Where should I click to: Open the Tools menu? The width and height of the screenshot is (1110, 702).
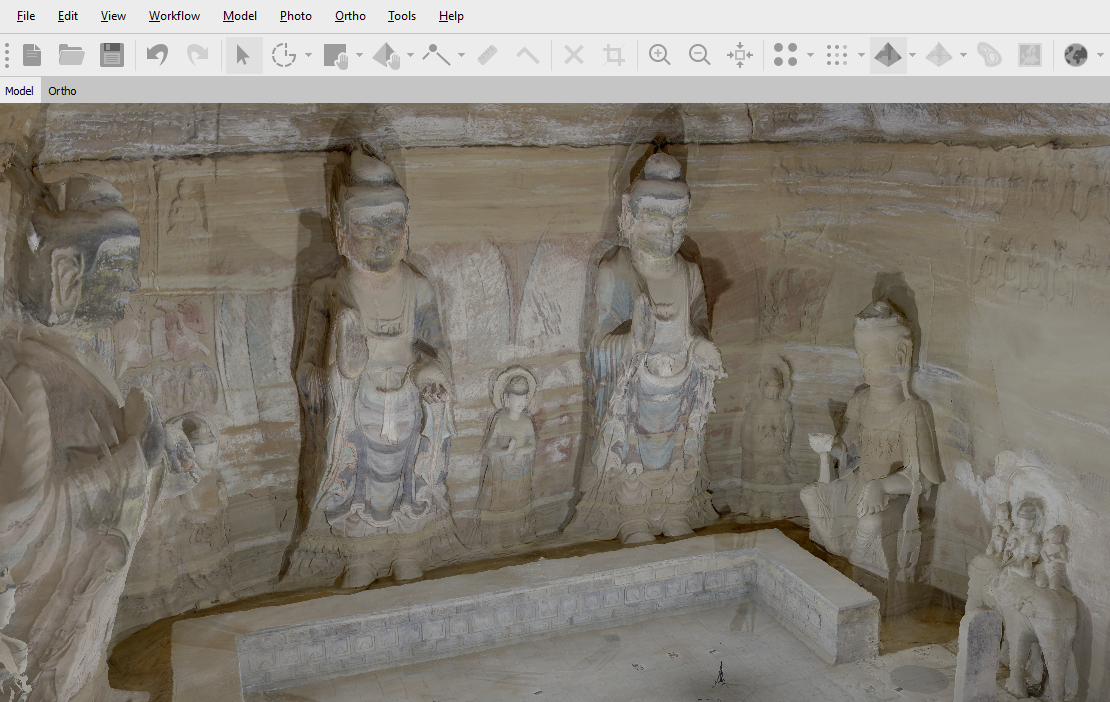402,16
